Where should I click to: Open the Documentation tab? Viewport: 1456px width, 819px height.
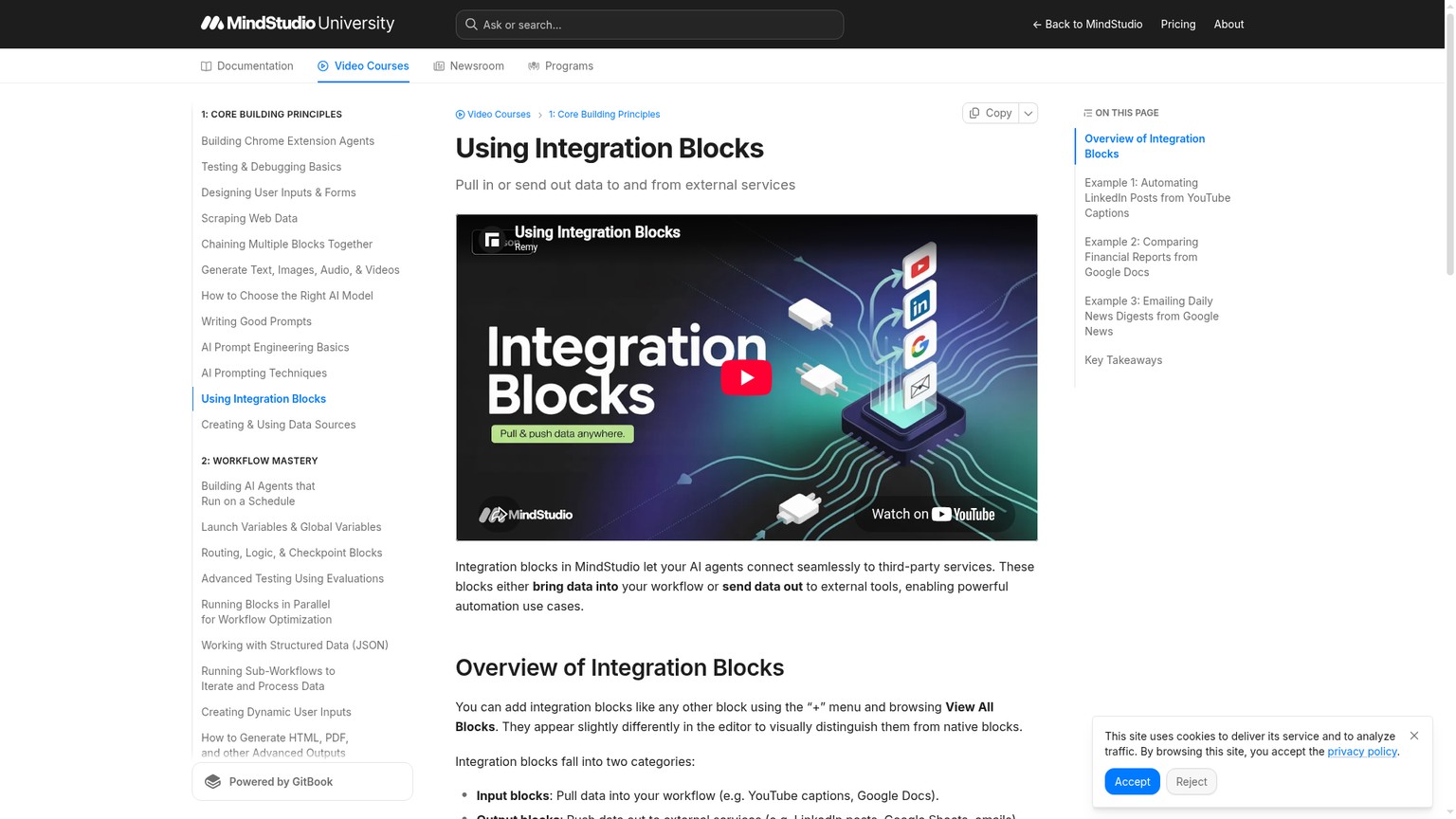tap(247, 66)
